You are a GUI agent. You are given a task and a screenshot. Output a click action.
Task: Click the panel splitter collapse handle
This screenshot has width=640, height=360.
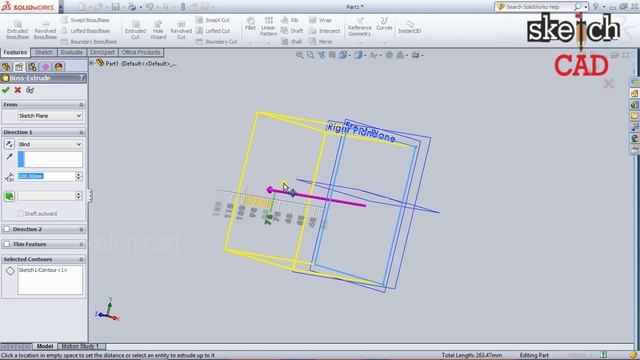click(90, 196)
